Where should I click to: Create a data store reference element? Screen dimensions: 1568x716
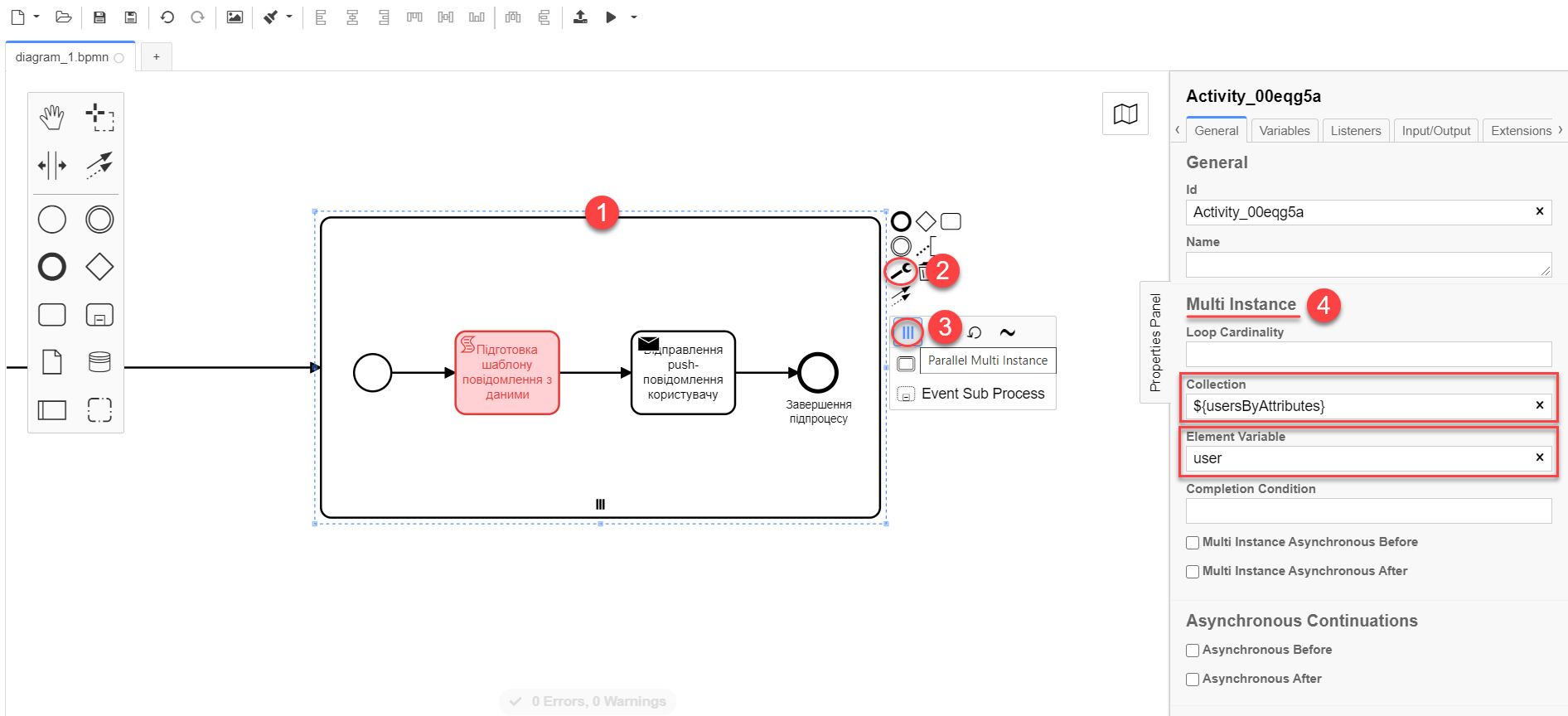pyautogui.click(x=99, y=362)
